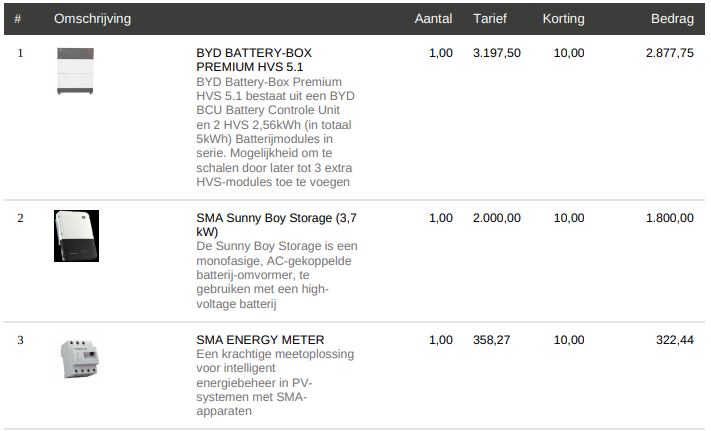
Task: Click the Bedrag column header
Action: (x=672, y=19)
